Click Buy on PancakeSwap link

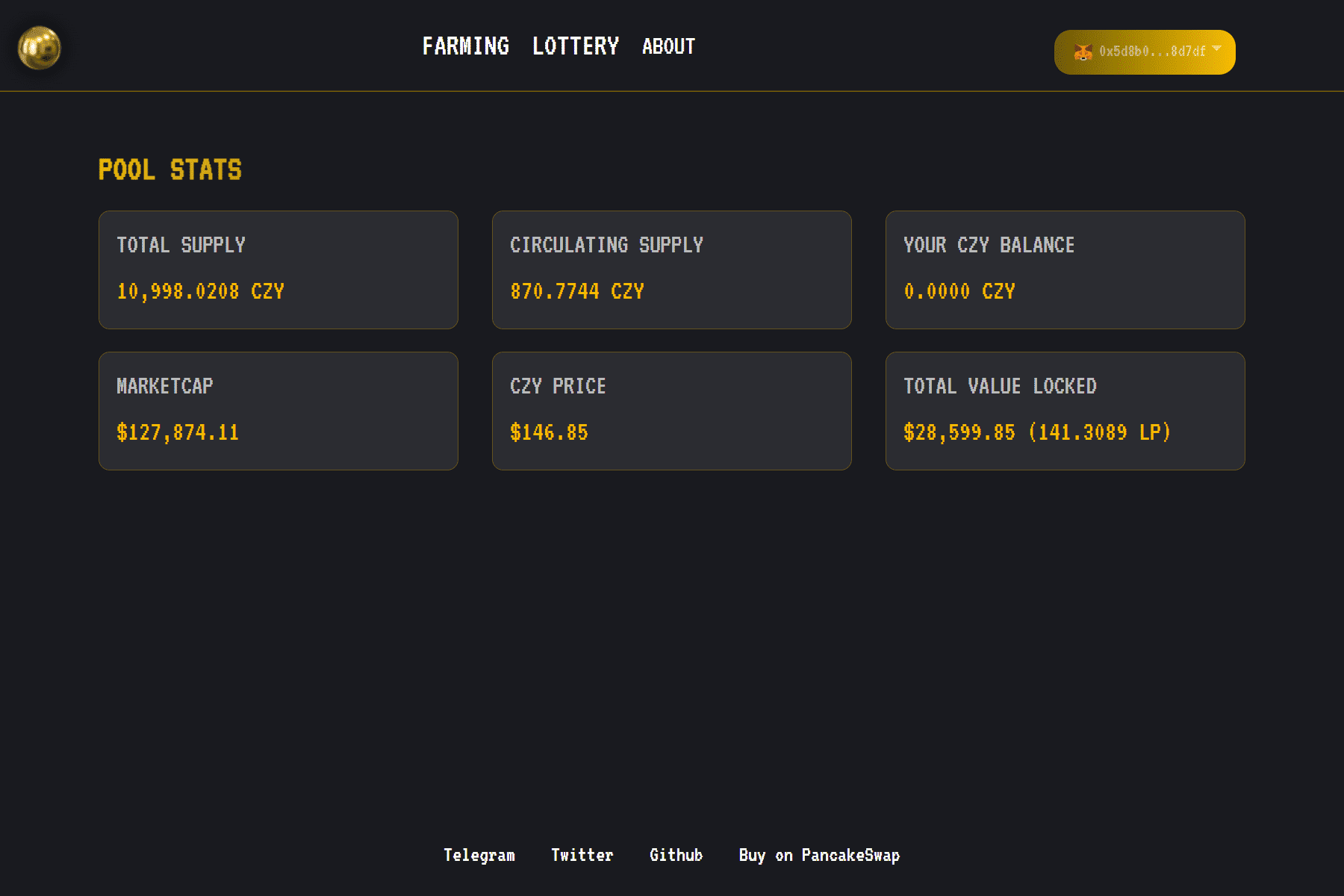coord(818,855)
